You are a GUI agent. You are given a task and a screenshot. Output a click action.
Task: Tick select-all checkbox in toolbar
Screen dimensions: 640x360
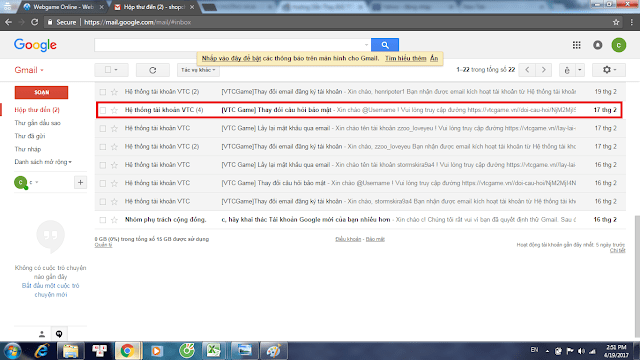(x=108, y=70)
